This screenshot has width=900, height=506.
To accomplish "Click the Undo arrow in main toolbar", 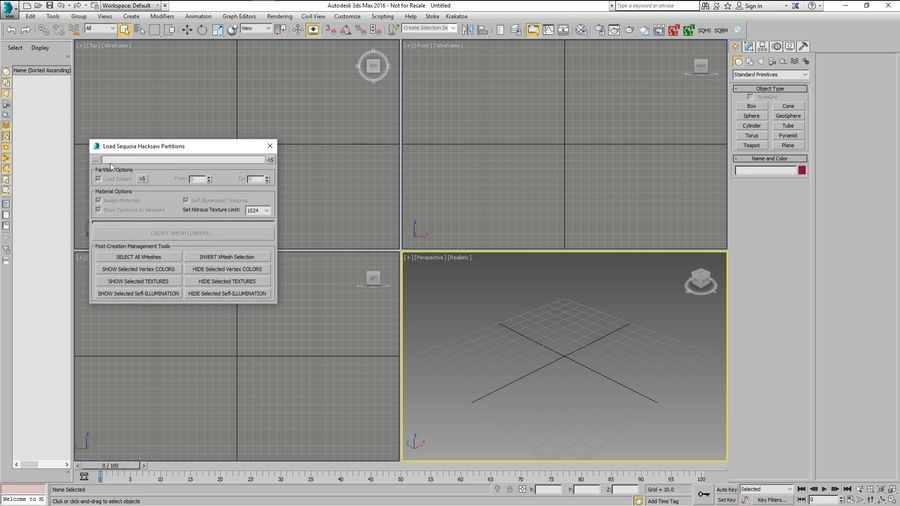I will click(10, 29).
